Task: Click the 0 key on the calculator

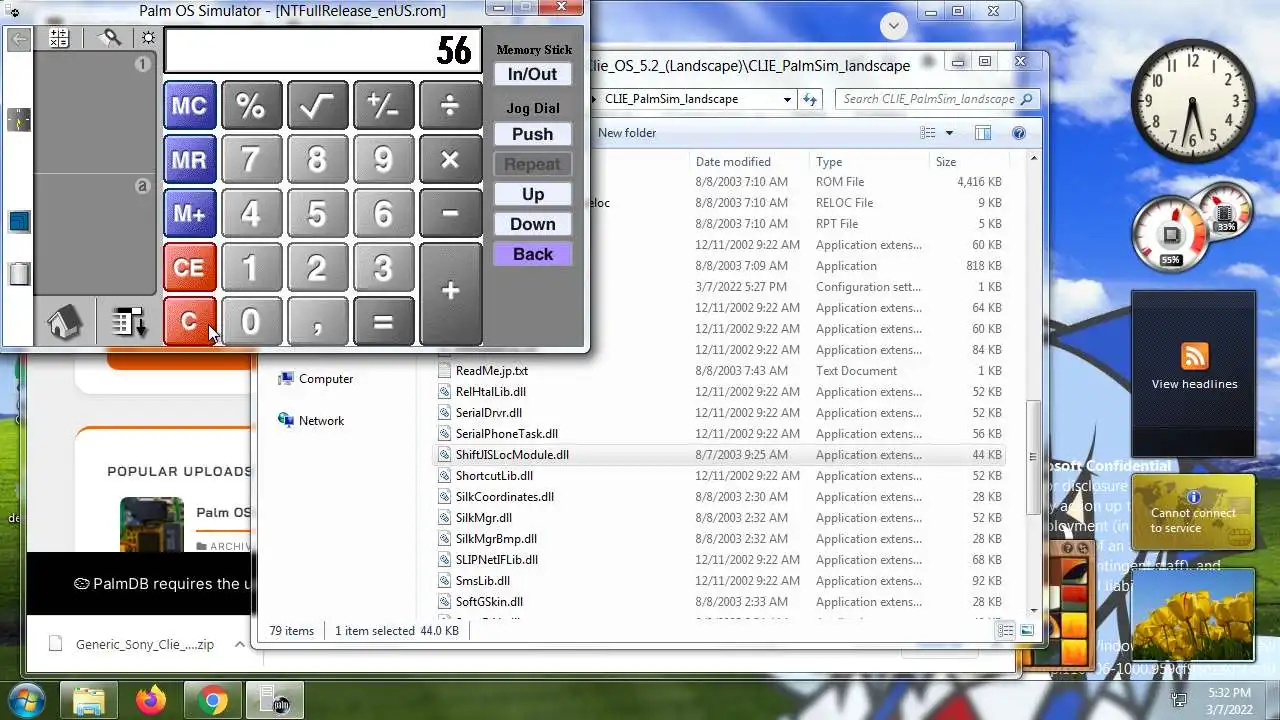Action: [251, 321]
